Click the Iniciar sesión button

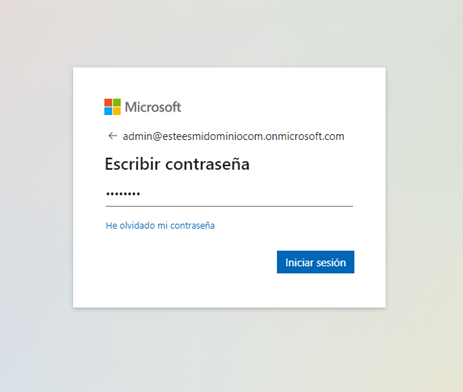(x=315, y=262)
